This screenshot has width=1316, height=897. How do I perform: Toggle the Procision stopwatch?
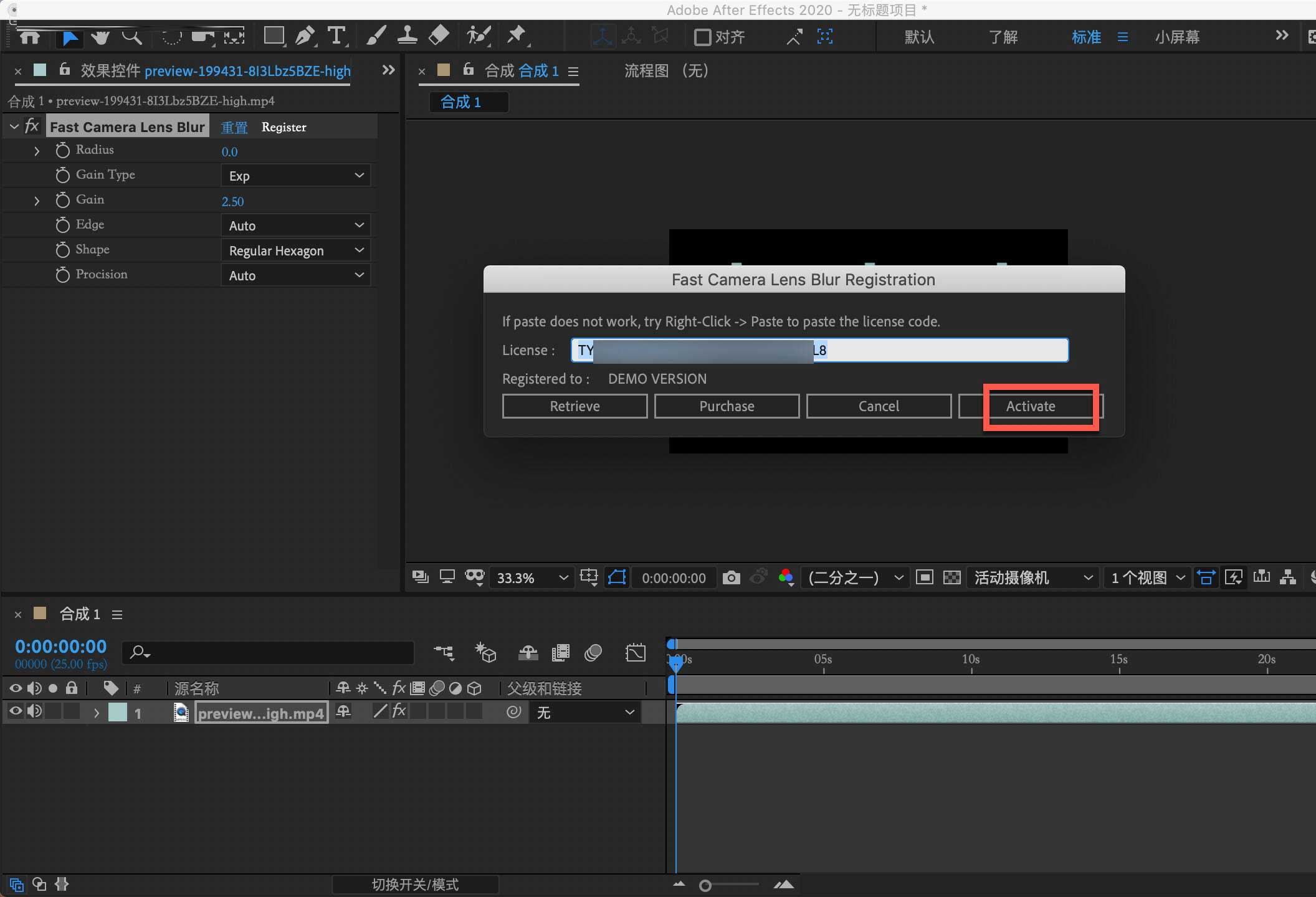62,275
